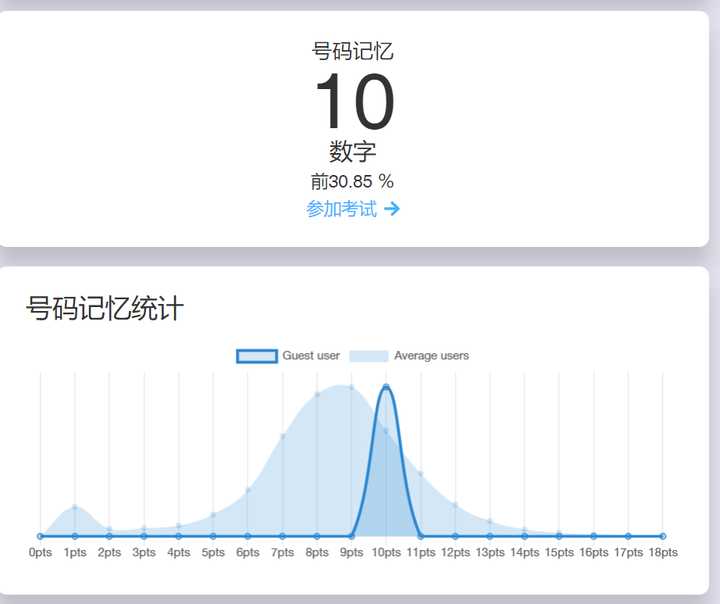Viewport: 720px width, 604px height.
Task: Click the 号码记忆 card title
Action: tap(353, 51)
